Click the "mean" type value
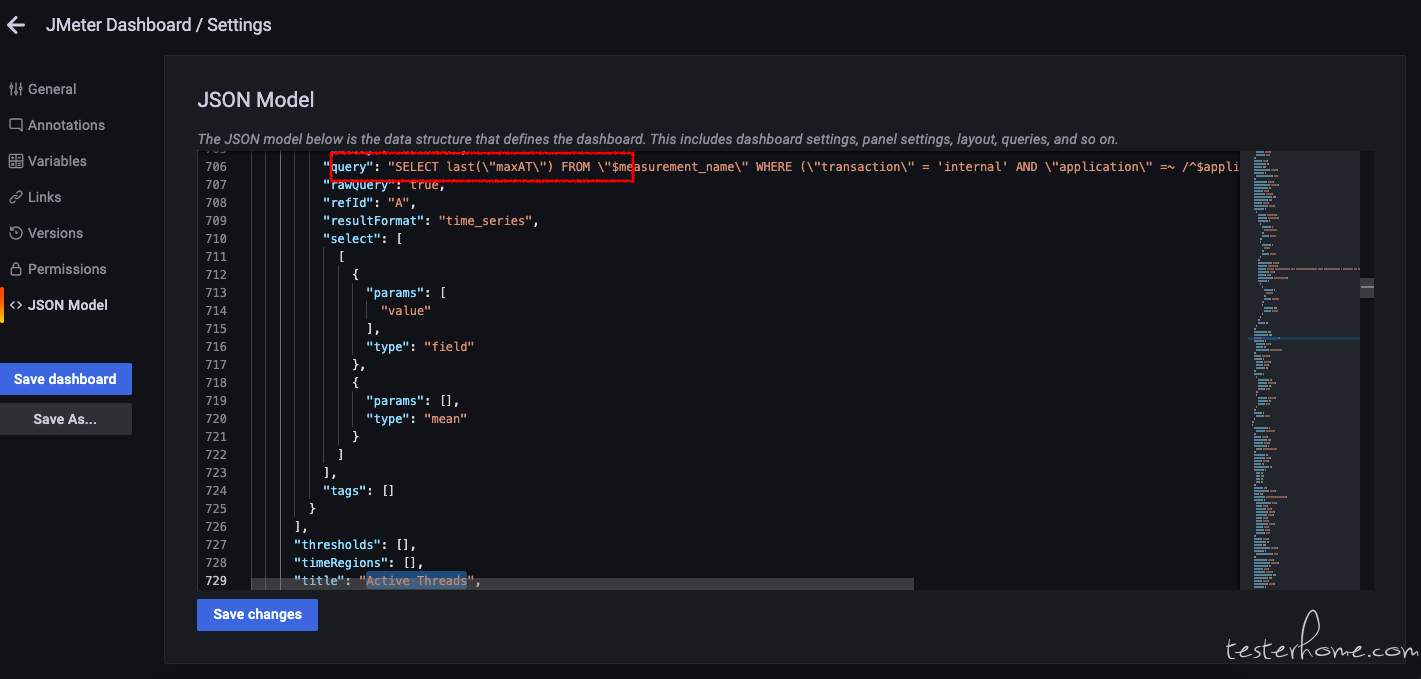The image size is (1421, 679). coord(446,418)
